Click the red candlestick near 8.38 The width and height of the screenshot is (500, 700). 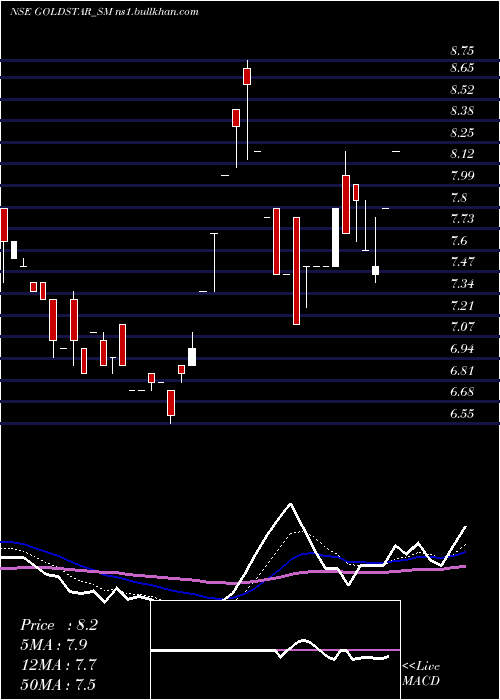tap(236, 118)
